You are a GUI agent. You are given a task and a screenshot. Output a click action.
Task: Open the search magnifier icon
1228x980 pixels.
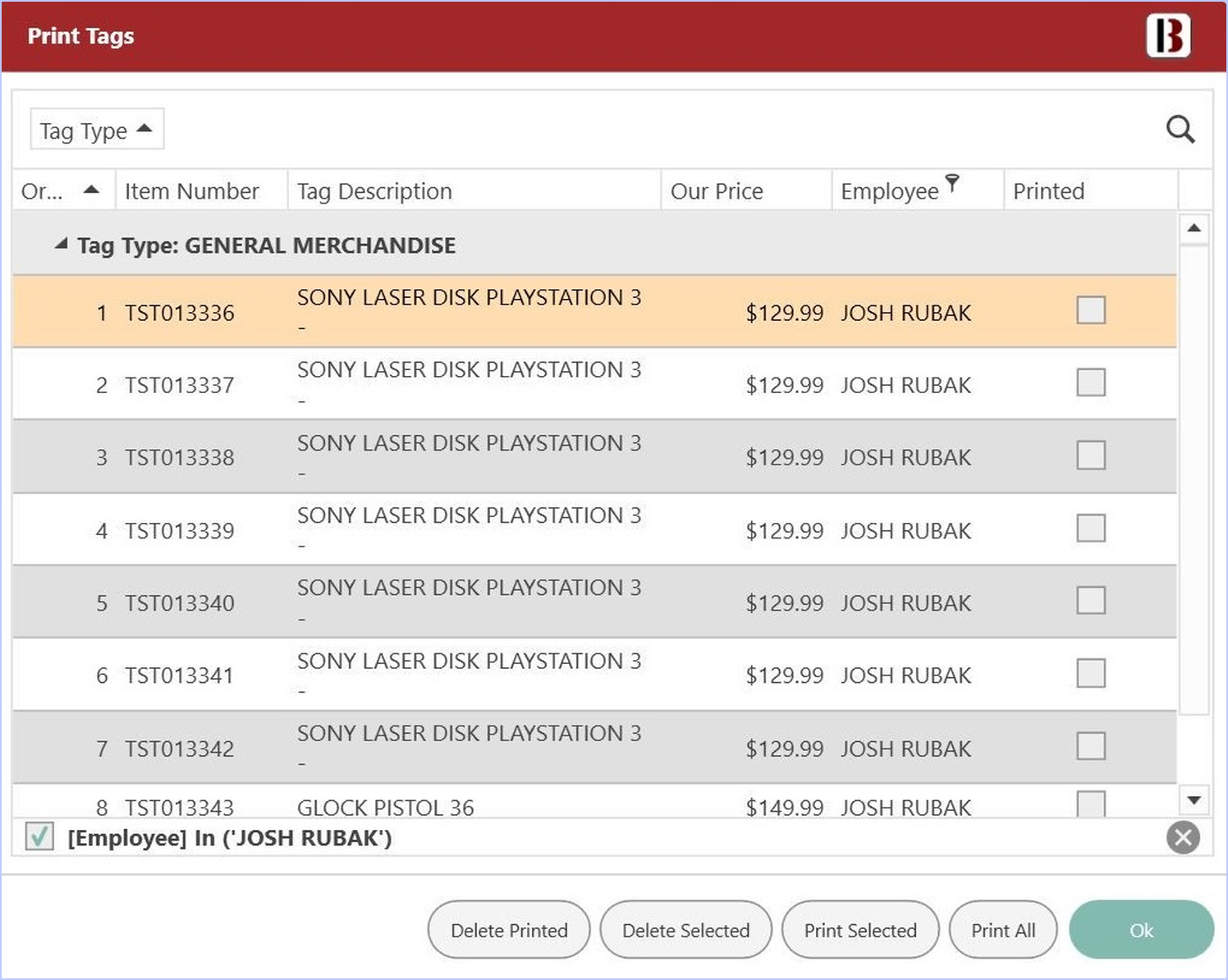[1180, 130]
